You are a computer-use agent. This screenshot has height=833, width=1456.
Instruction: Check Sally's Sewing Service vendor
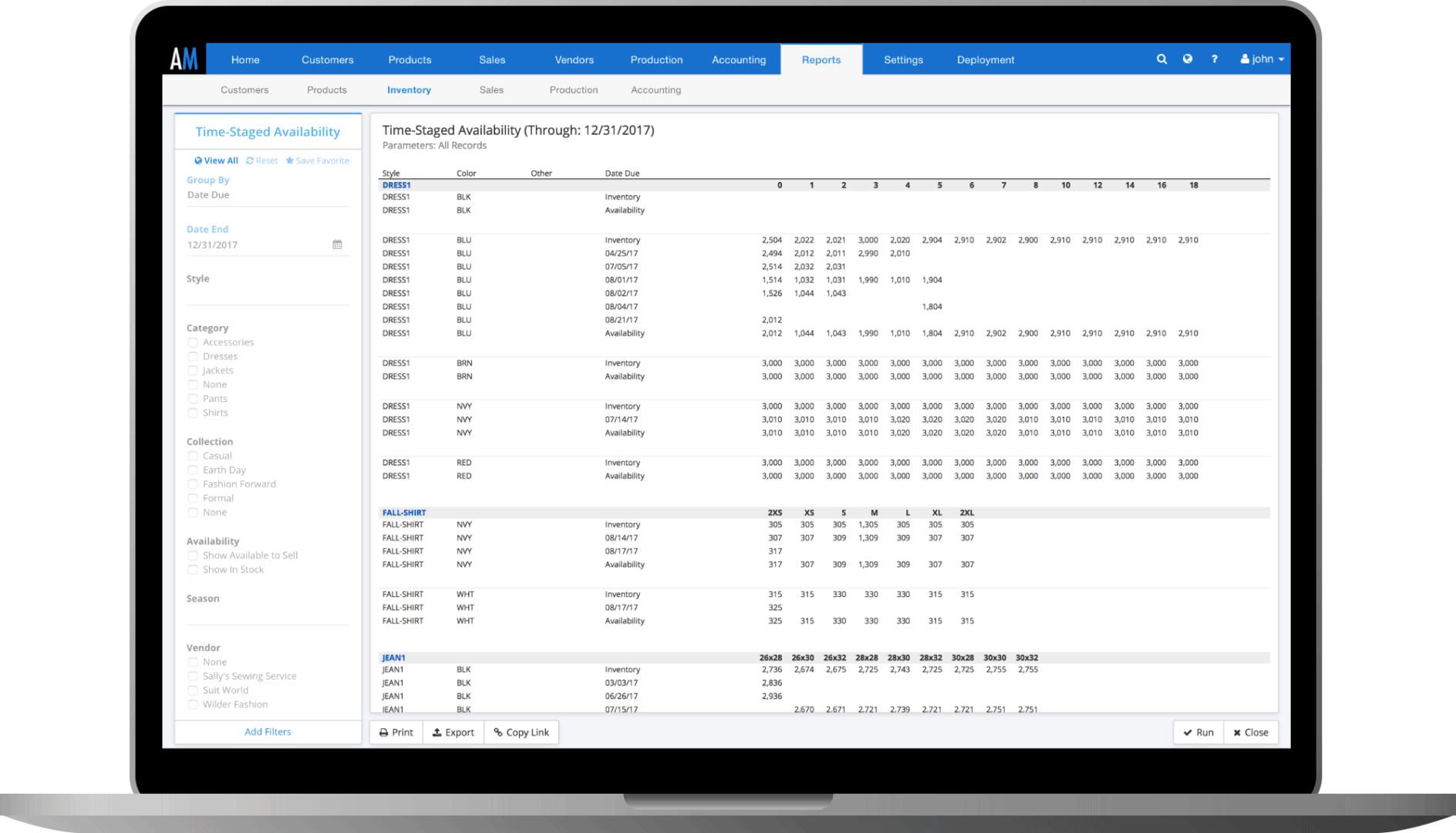[193, 676]
